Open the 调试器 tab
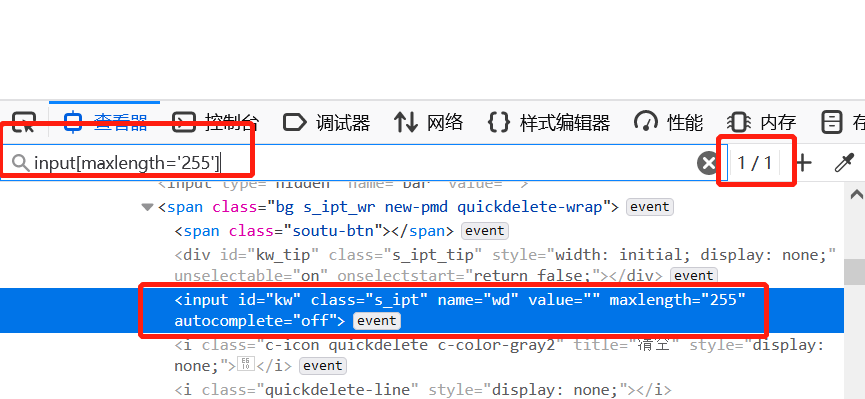 [x=326, y=122]
